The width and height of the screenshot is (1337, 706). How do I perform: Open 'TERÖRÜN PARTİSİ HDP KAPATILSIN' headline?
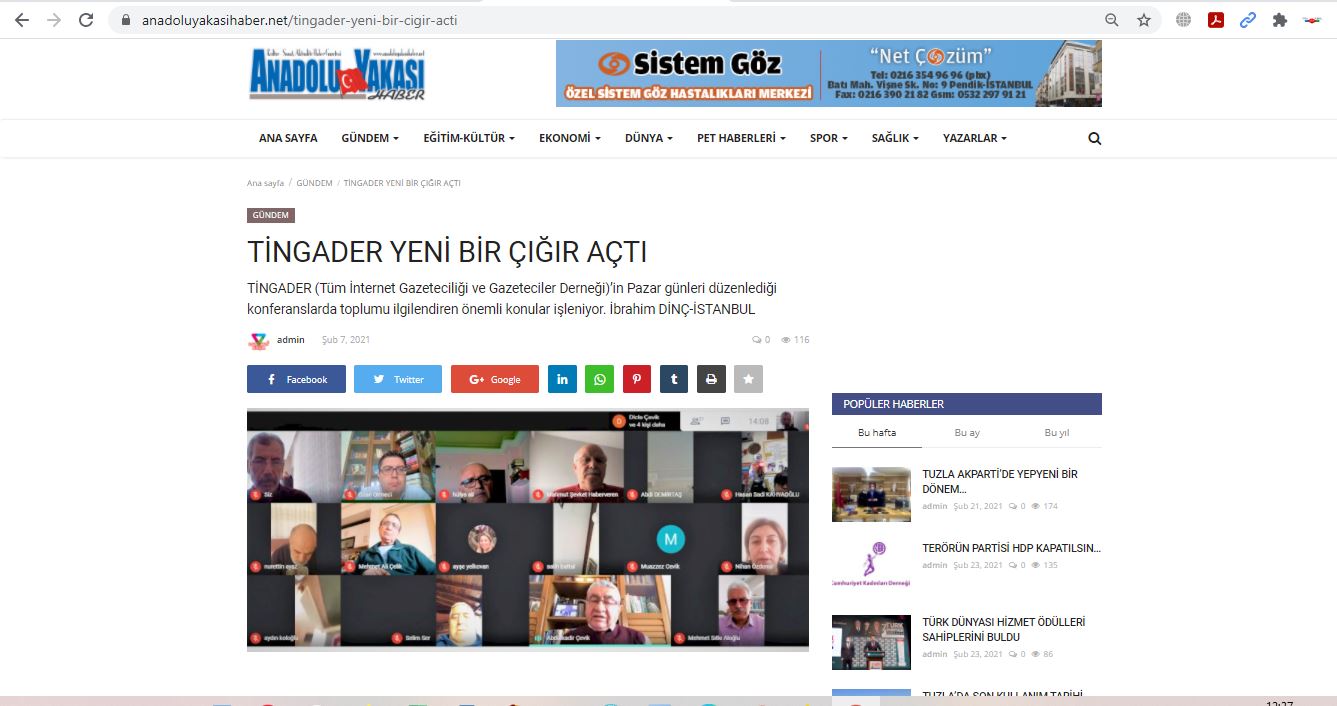[1011, 548]
